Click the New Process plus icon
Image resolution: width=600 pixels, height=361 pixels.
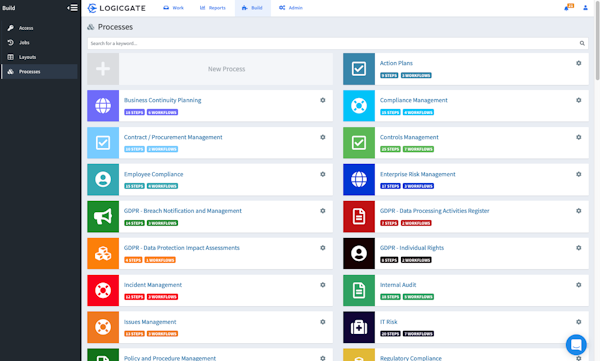(x=103, y=69)
